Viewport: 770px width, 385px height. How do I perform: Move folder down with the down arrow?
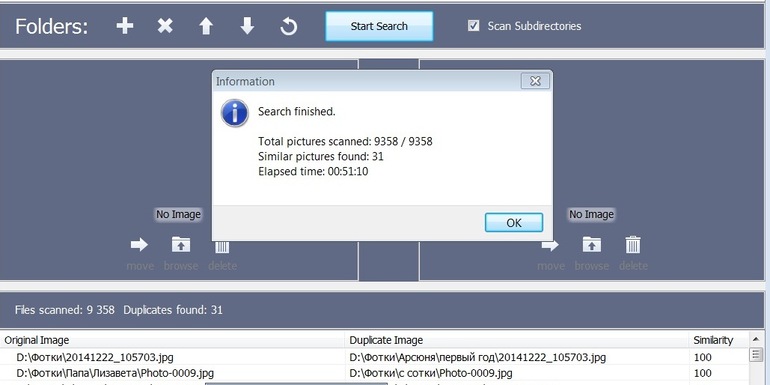click(247, 26)
